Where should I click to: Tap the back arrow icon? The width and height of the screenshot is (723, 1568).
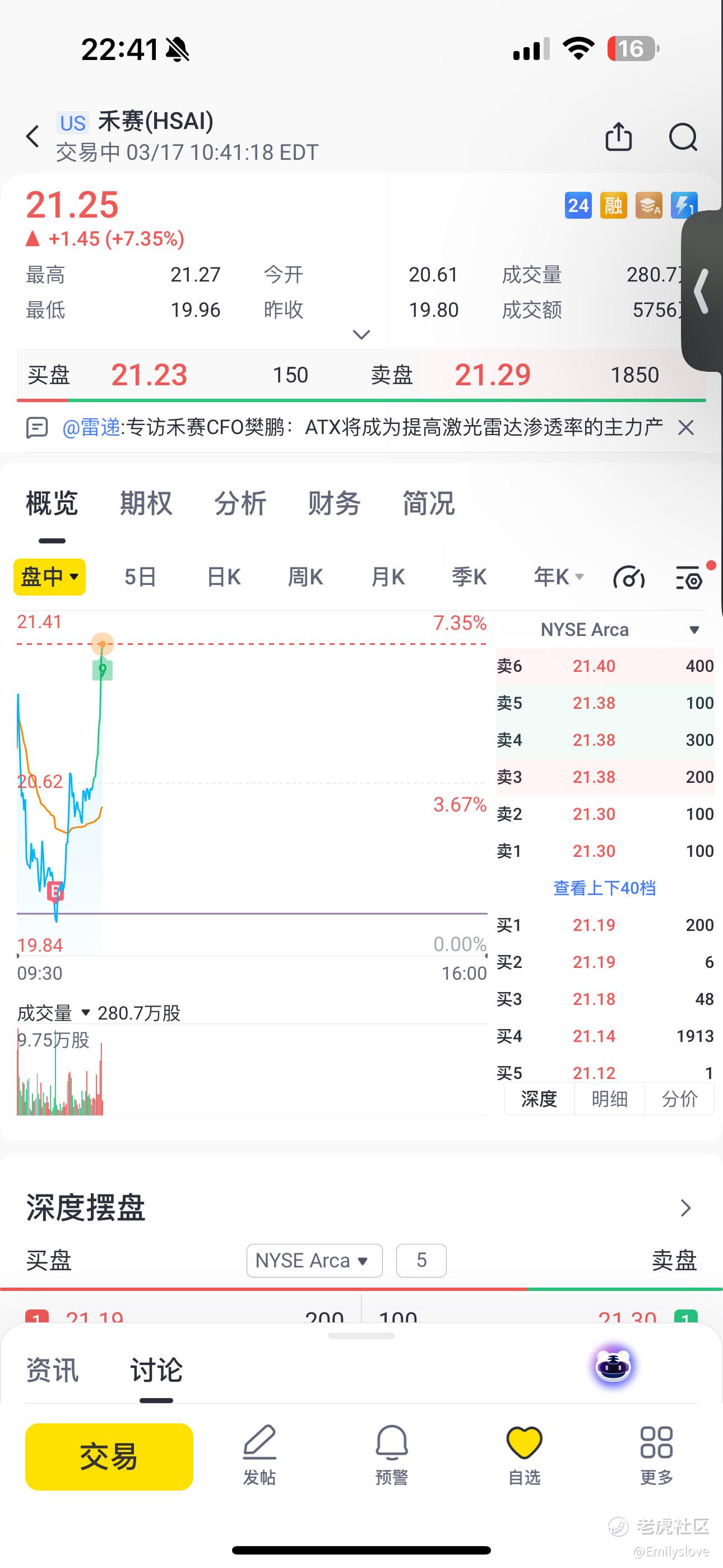(x=33, y=136)
